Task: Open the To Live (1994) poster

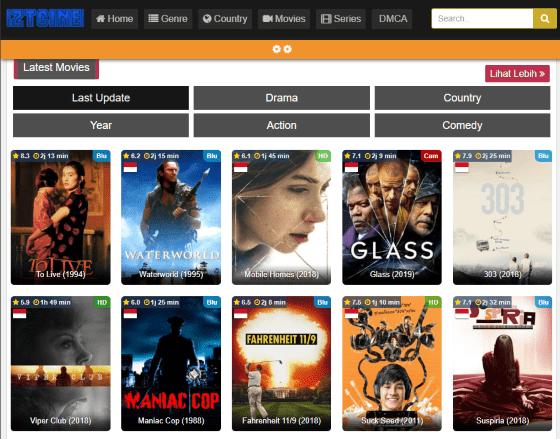Action: (x=61, y=217)
